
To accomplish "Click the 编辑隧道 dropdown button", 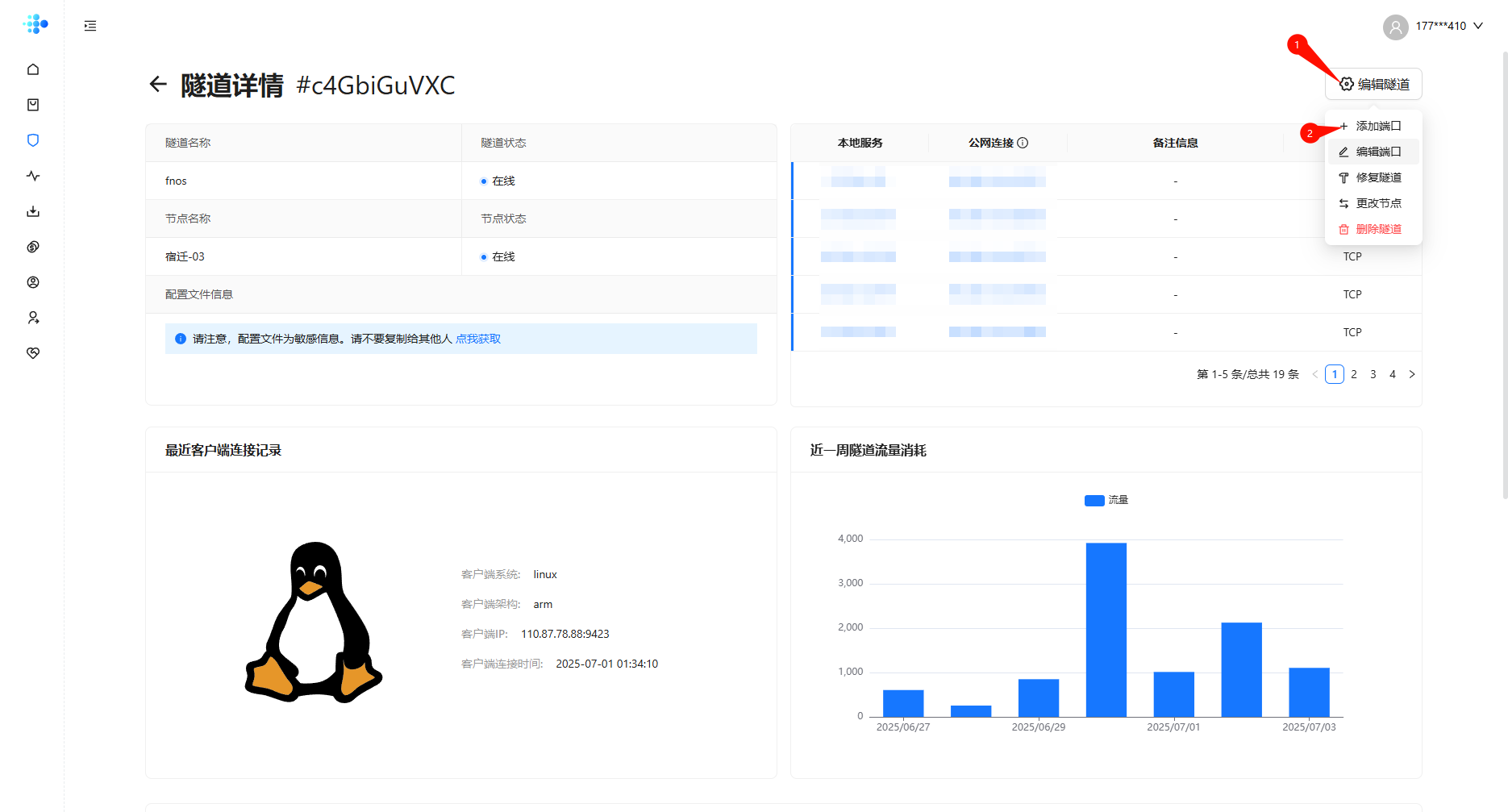I will [1373, 84].
